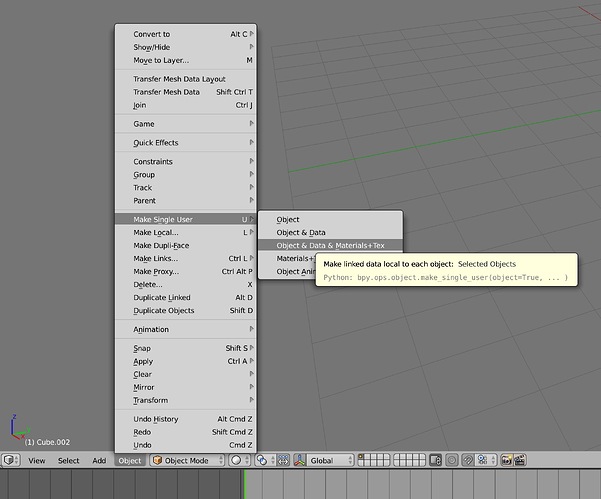
Task: Open the Object Mode dropdown
Action: 187,460
